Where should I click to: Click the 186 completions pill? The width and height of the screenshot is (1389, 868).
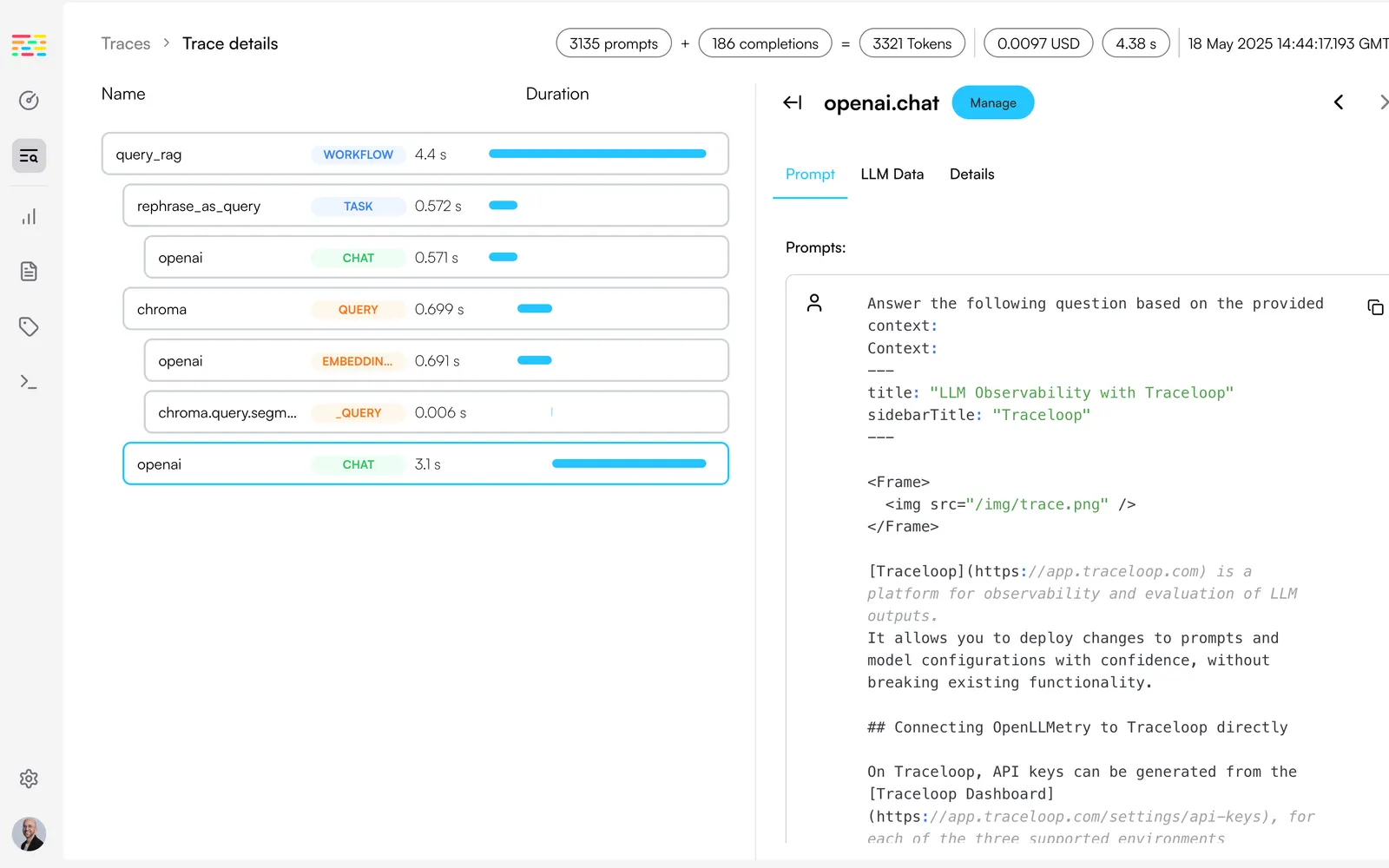point(765,43)
